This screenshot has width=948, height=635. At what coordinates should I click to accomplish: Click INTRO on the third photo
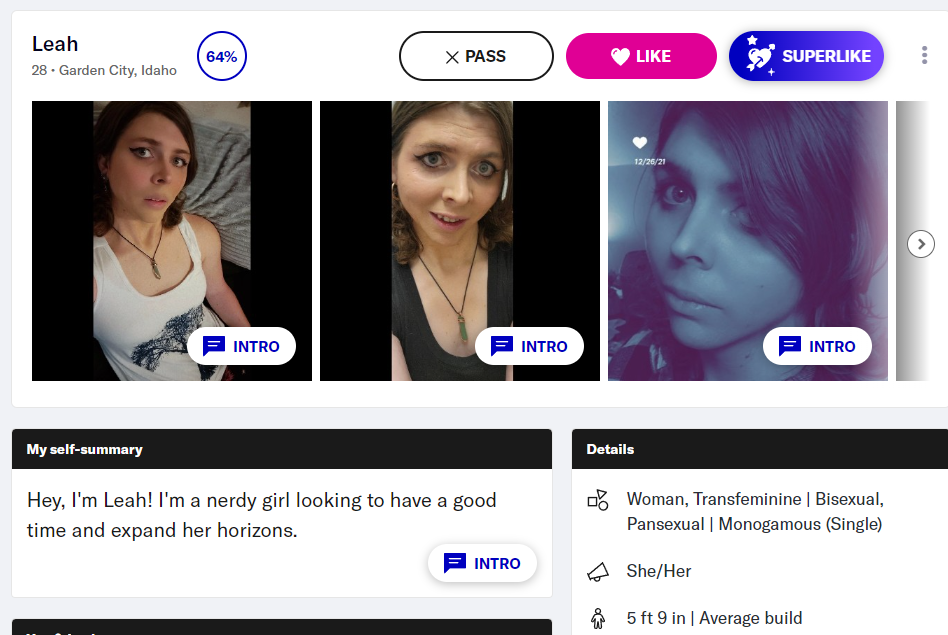pos(817,346)
